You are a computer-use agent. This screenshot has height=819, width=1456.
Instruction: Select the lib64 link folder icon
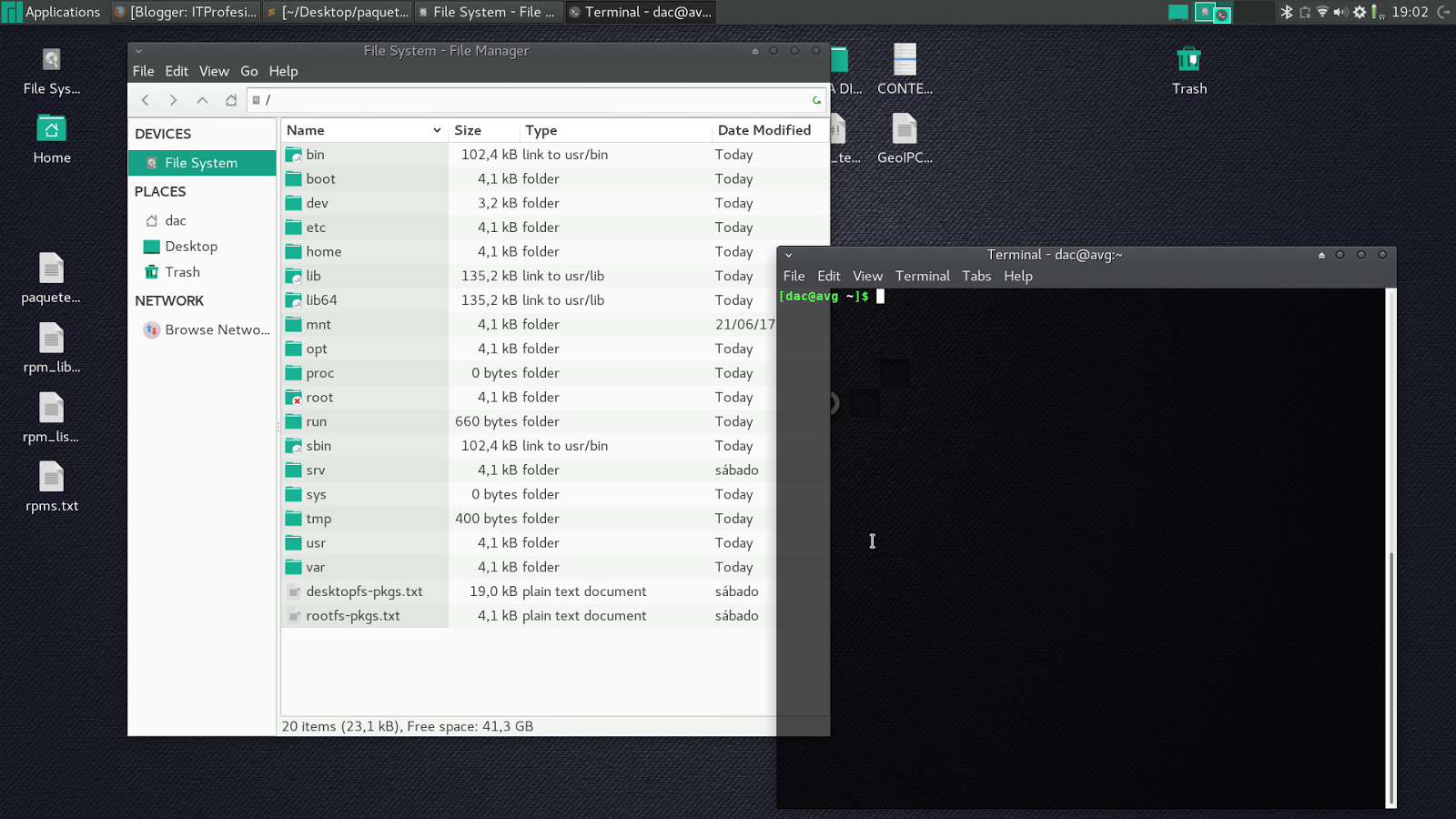click(293, 300)
